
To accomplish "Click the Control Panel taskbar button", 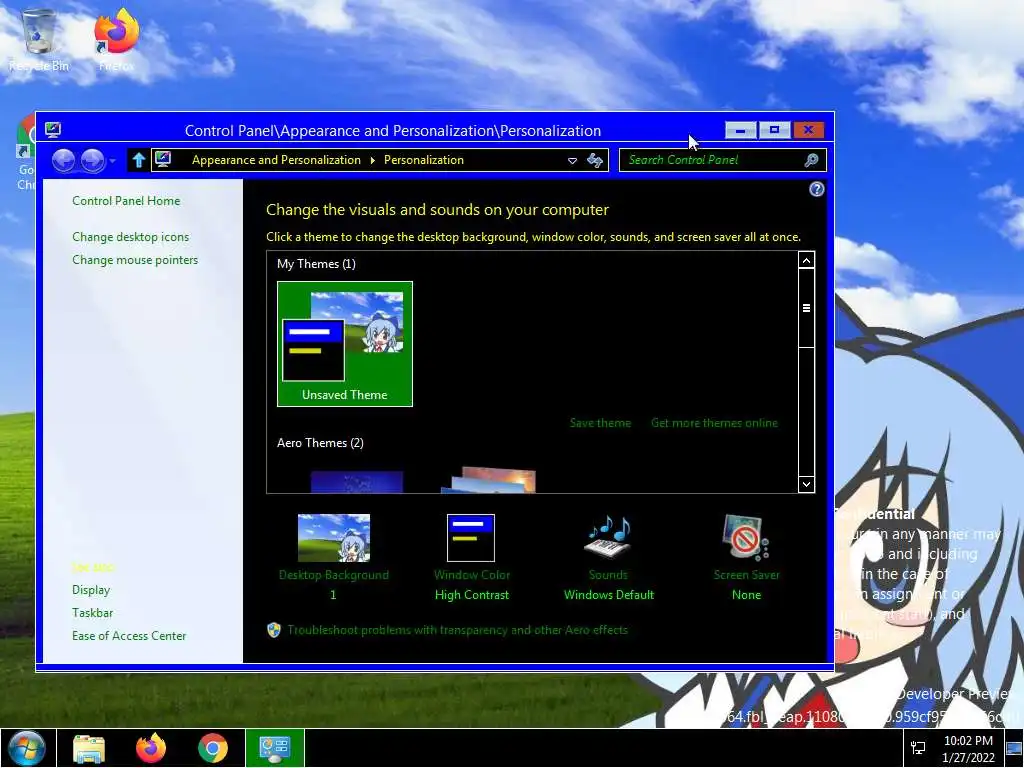I will pyautogui.click(x=275, y=748).
